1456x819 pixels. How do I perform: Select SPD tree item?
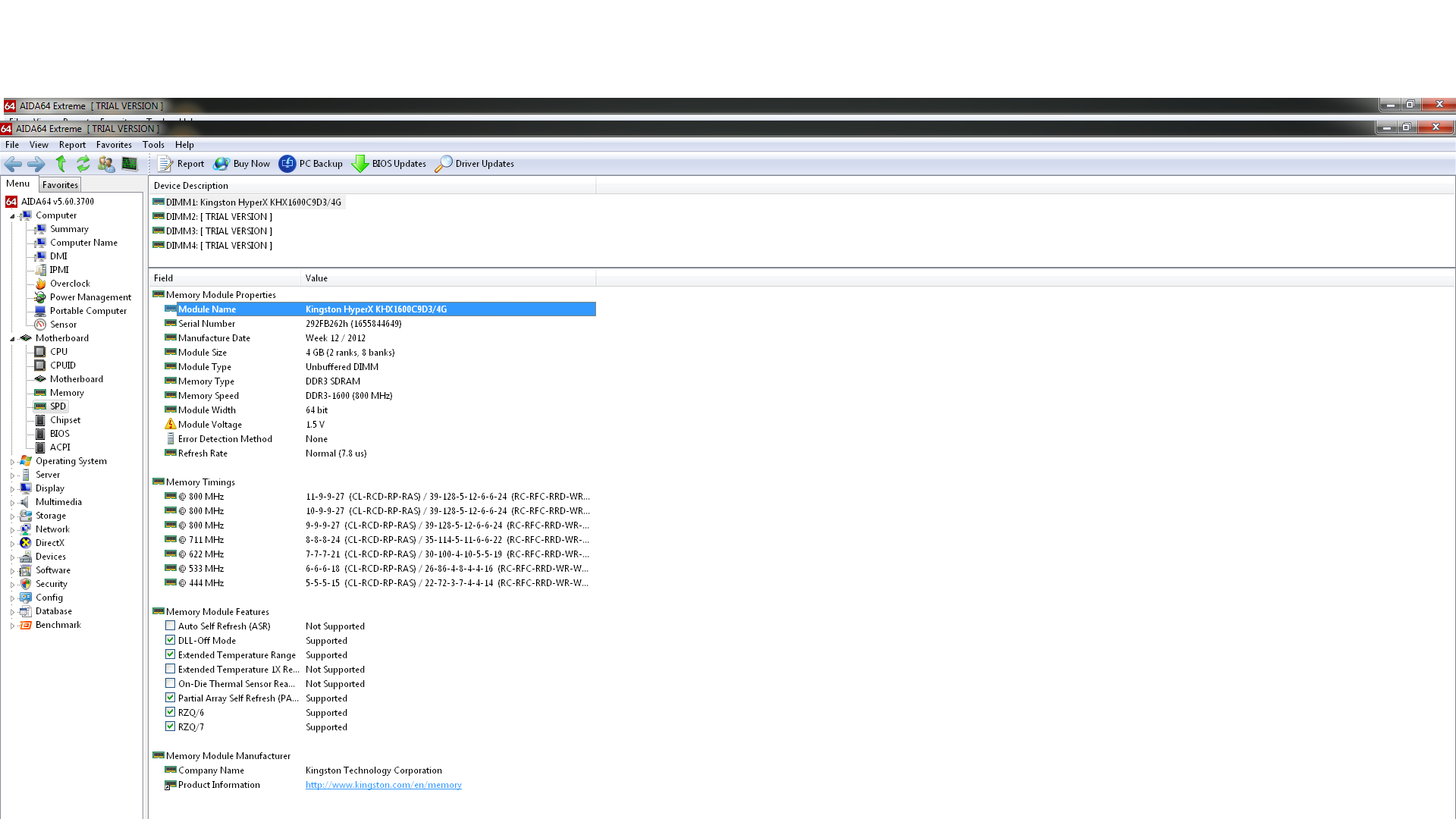(58, 406)
